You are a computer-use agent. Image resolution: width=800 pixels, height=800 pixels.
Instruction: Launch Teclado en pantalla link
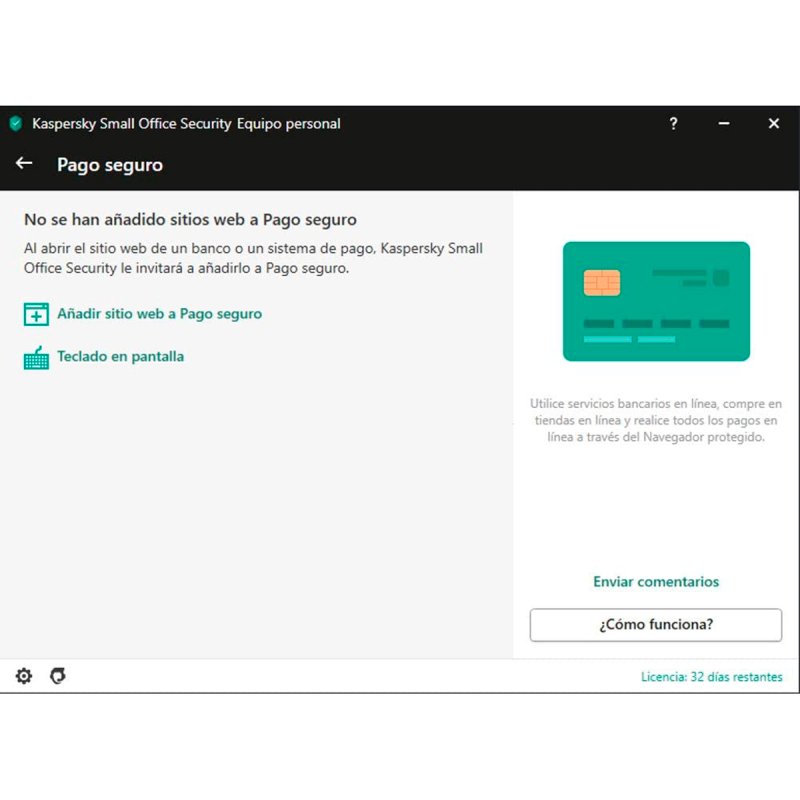point(120,357)
